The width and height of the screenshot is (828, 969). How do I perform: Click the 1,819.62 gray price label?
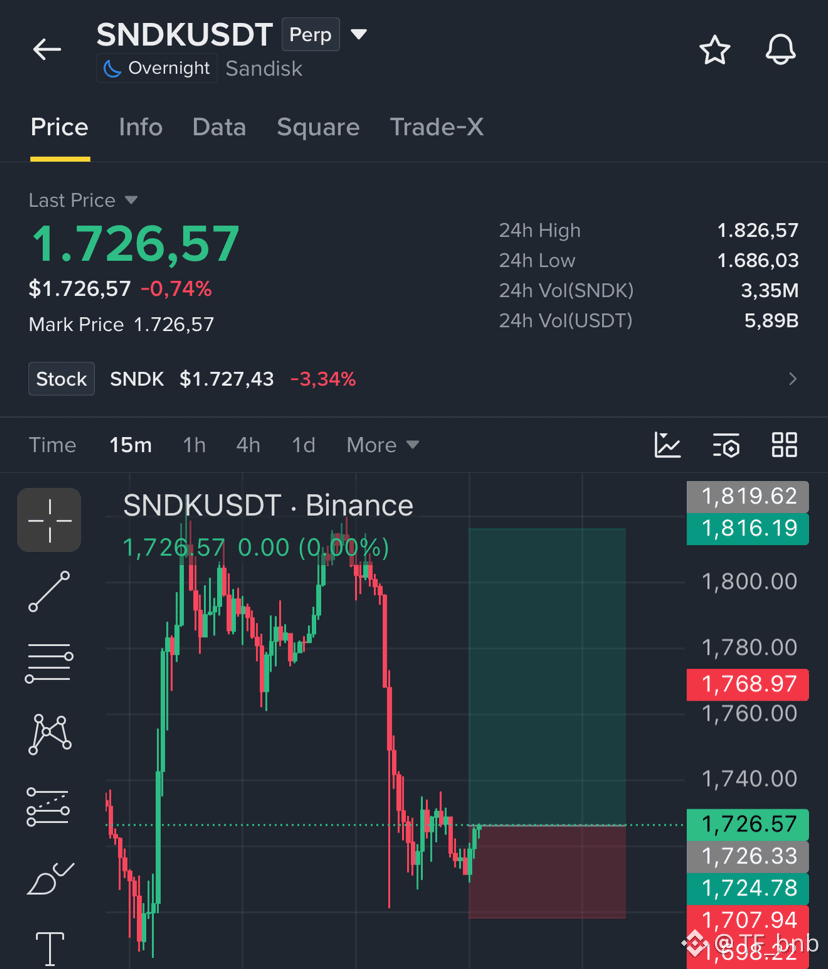point(748,496)
